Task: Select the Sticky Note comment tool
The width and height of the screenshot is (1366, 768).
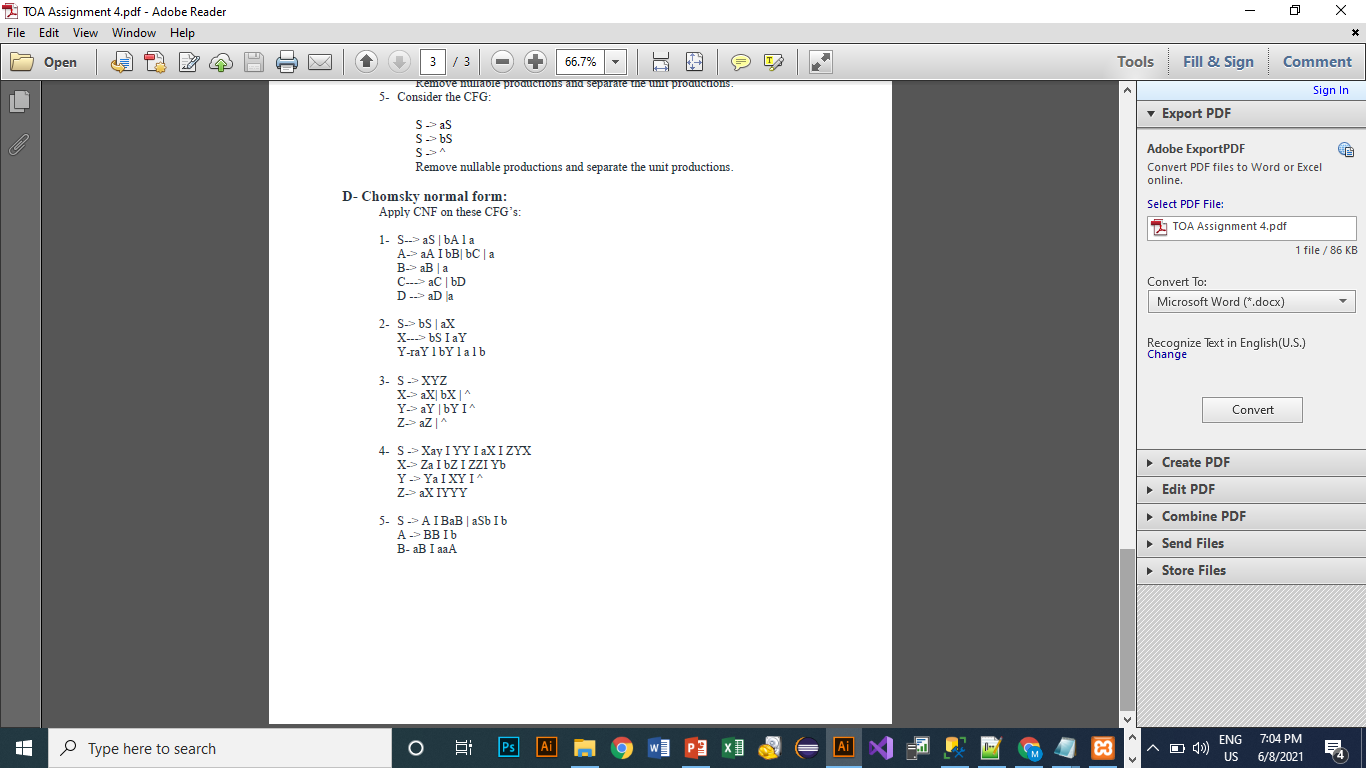Action: click(739, 61)
